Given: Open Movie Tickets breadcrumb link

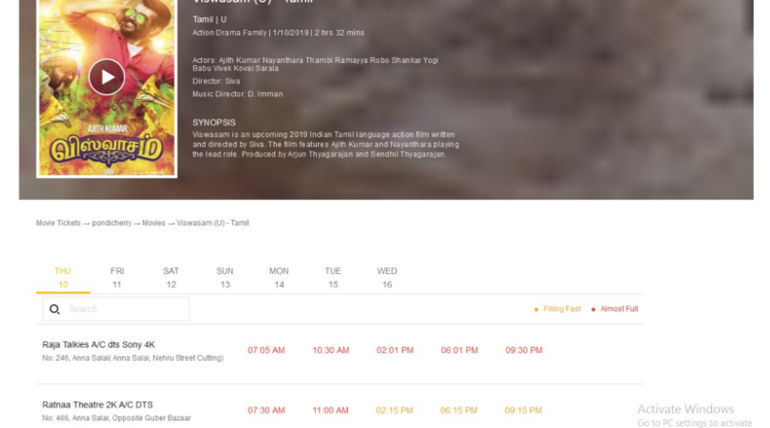Looking at the screenshot, I should [x=58, y=223].
